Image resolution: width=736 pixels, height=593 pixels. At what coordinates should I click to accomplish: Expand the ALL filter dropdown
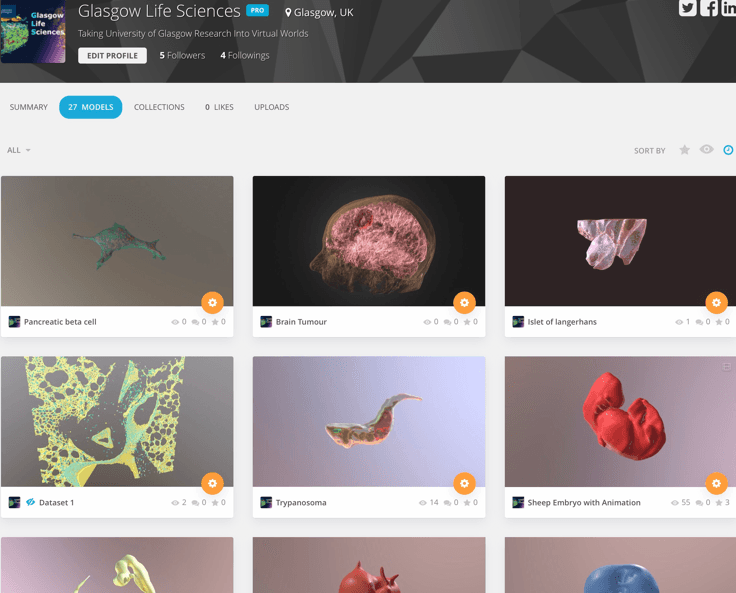(x=19, y=150)
